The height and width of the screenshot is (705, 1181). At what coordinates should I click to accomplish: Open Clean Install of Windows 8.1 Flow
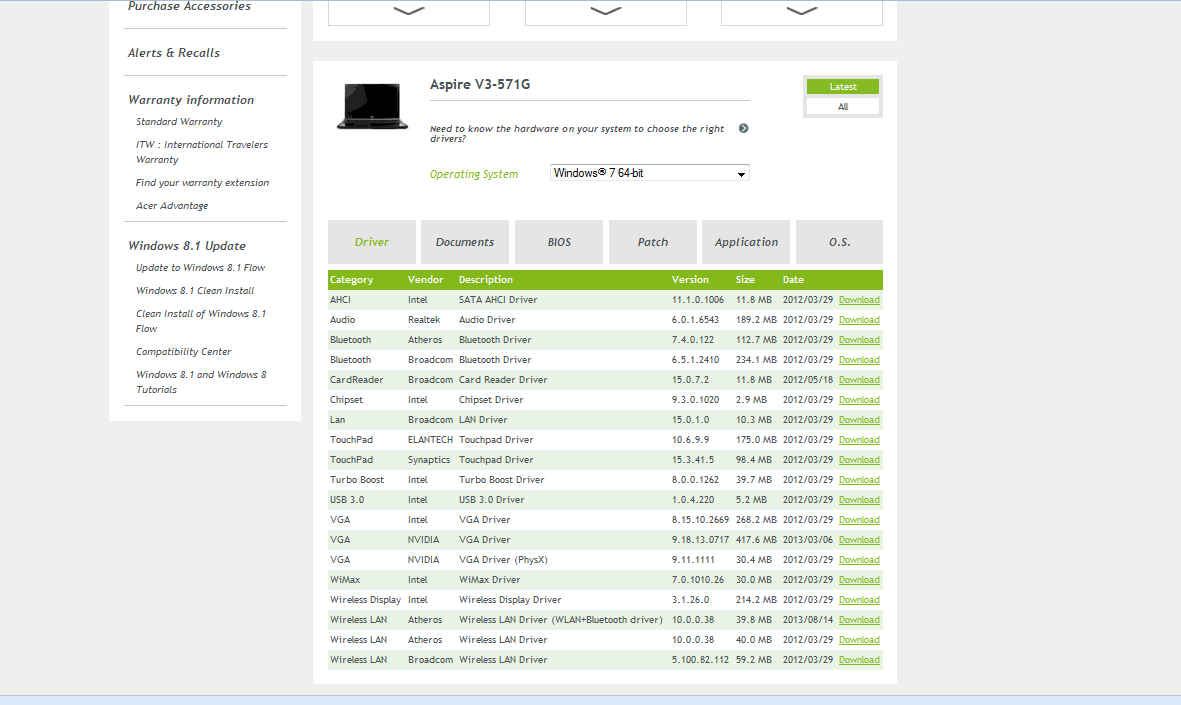(x=201, y=321)
